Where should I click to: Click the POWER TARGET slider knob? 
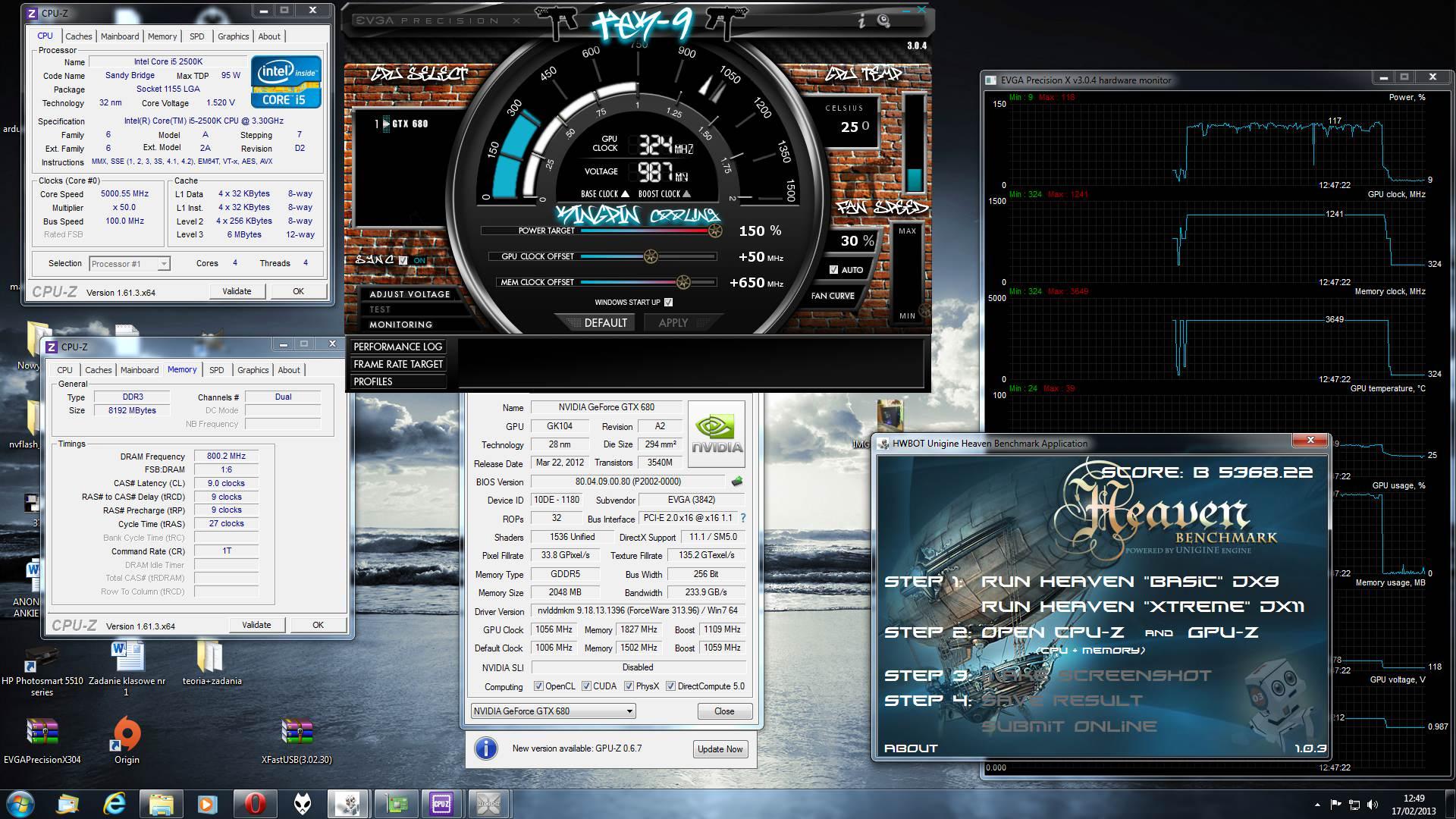pyautogui.click(x=715, y=231)
